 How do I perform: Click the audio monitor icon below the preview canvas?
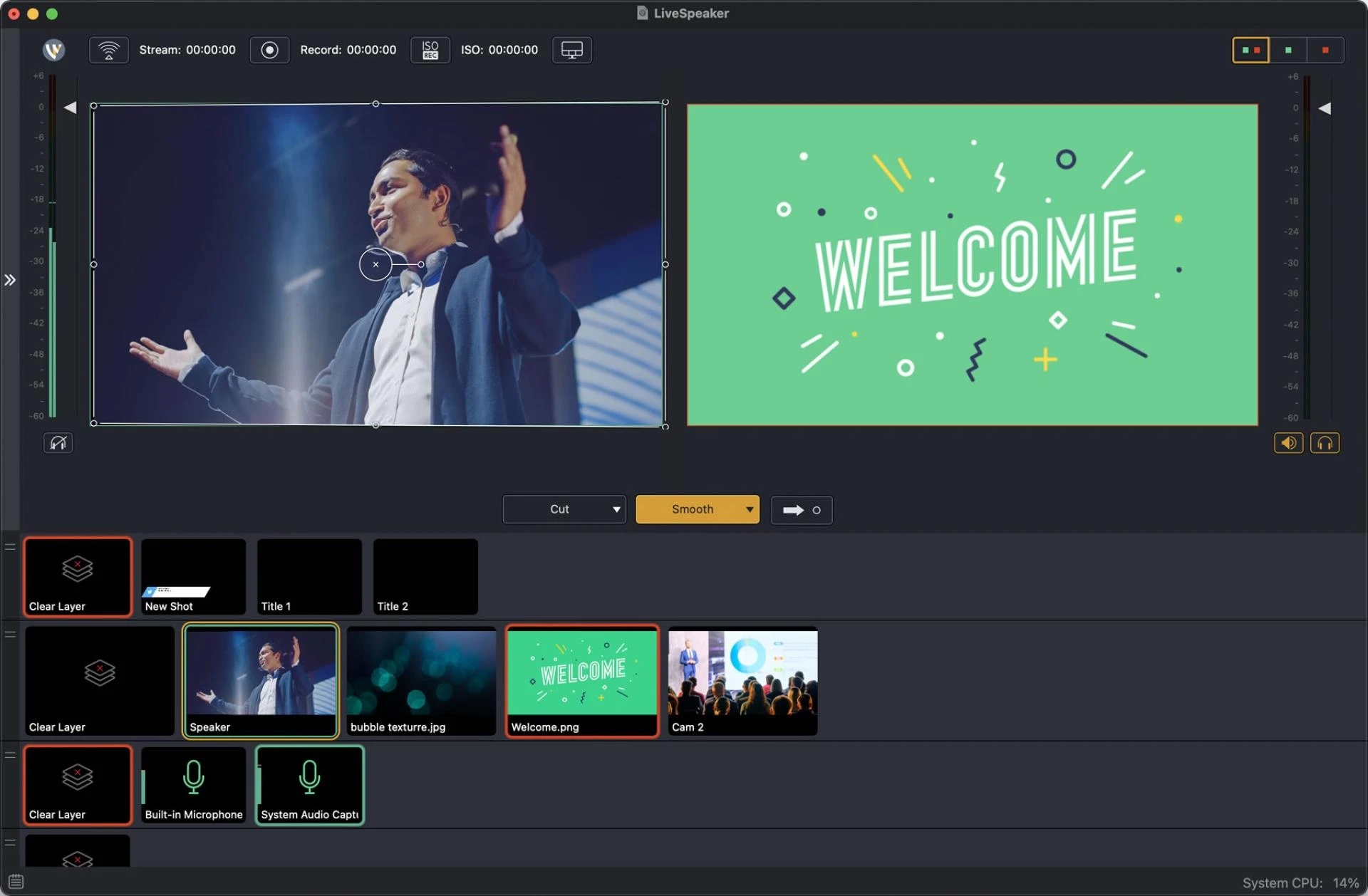[58, 442]
